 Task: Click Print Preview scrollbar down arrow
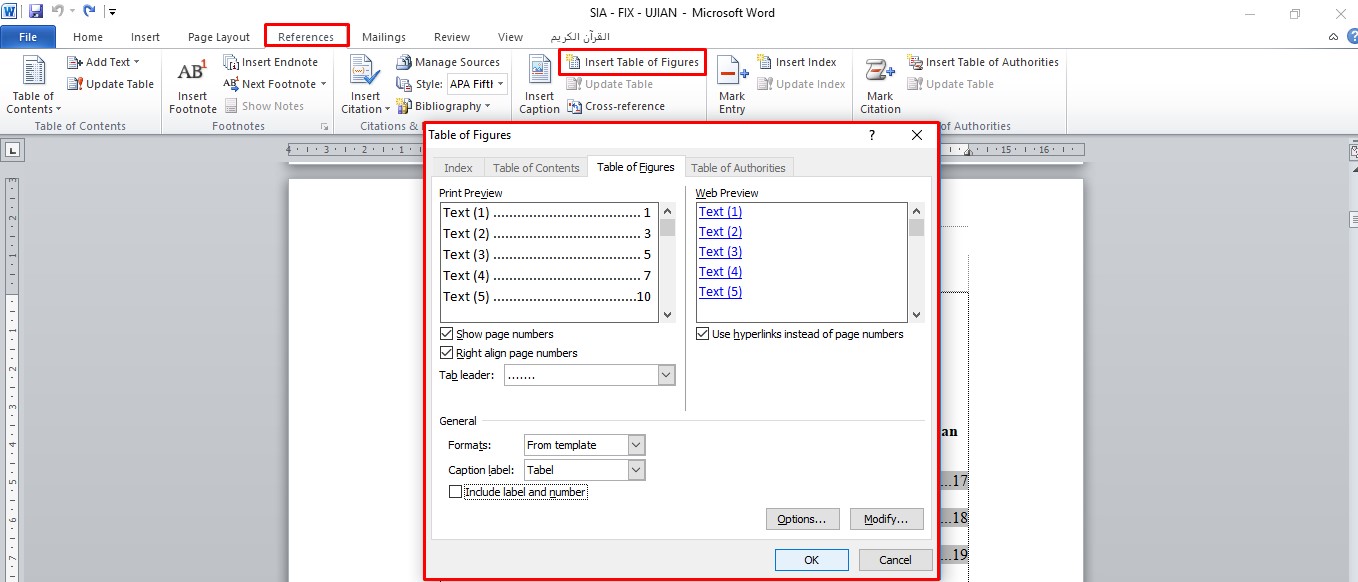[668, 314]
